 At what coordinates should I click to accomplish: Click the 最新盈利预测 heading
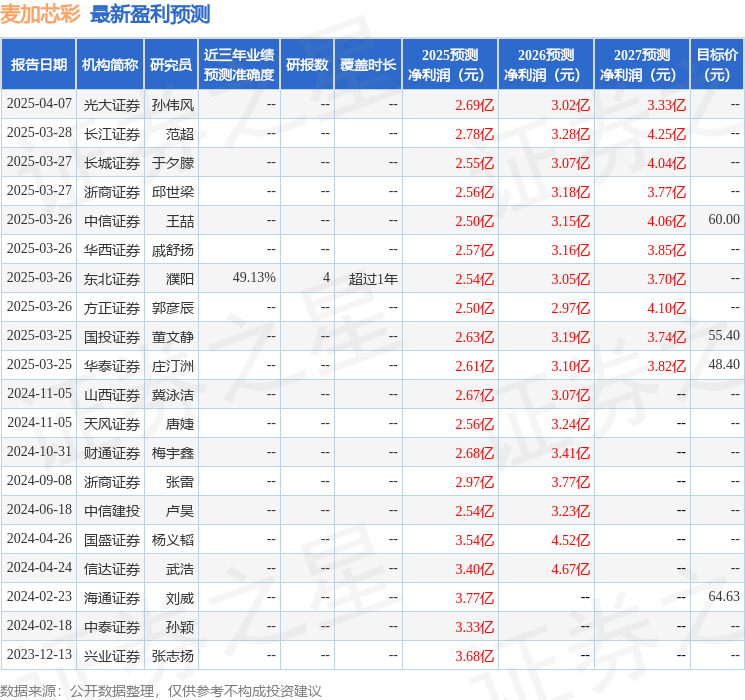pos(150,14)
